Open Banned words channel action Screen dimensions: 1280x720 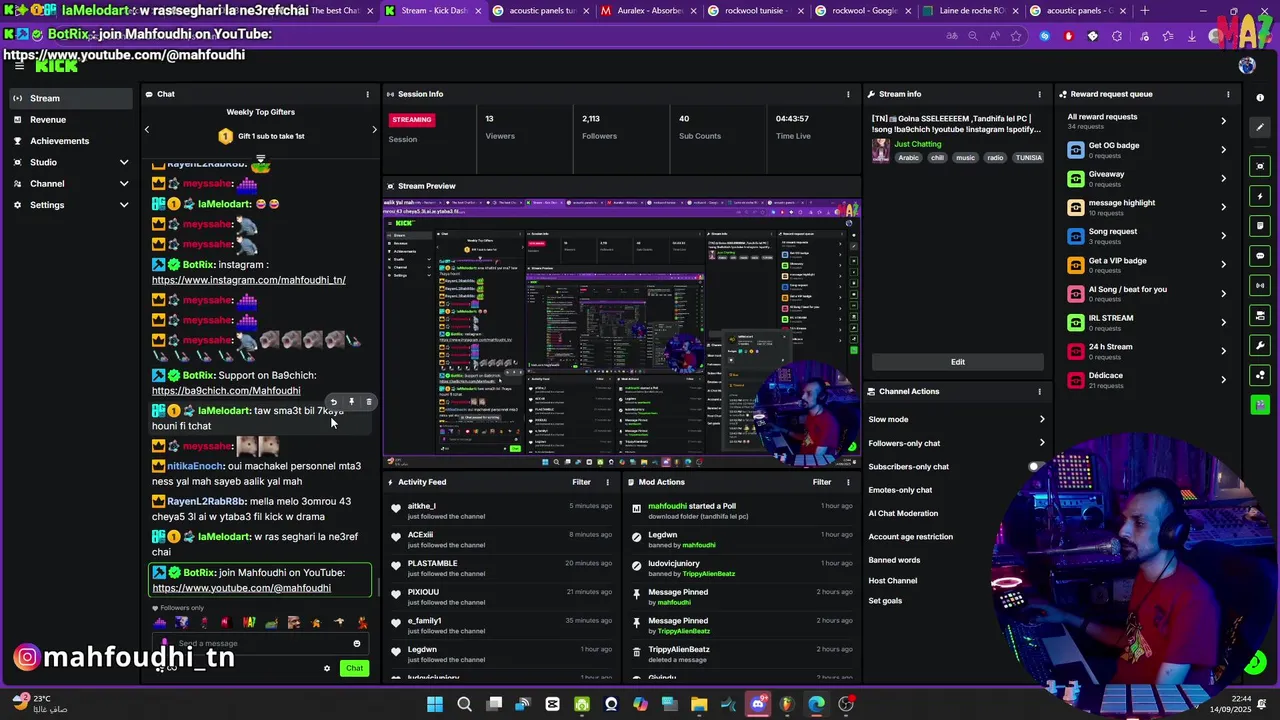click(894, 561)
